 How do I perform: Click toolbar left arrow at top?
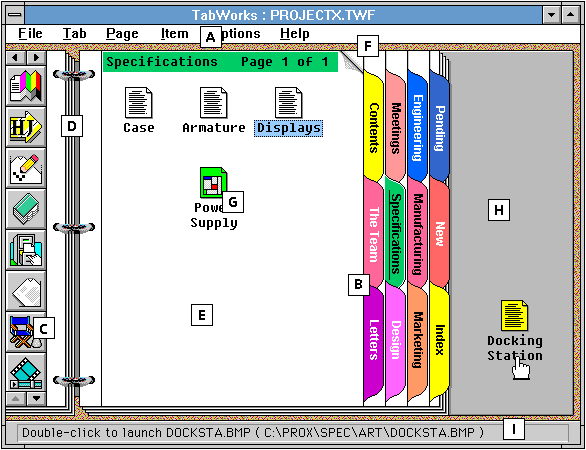click(16, 58)
